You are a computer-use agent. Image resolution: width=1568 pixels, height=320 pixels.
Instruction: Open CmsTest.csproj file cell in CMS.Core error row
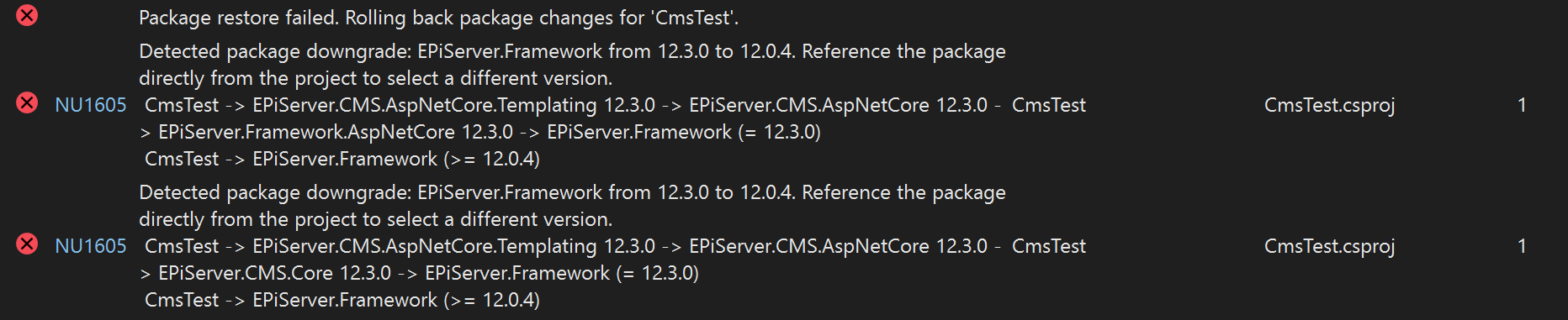(1329, 246)
